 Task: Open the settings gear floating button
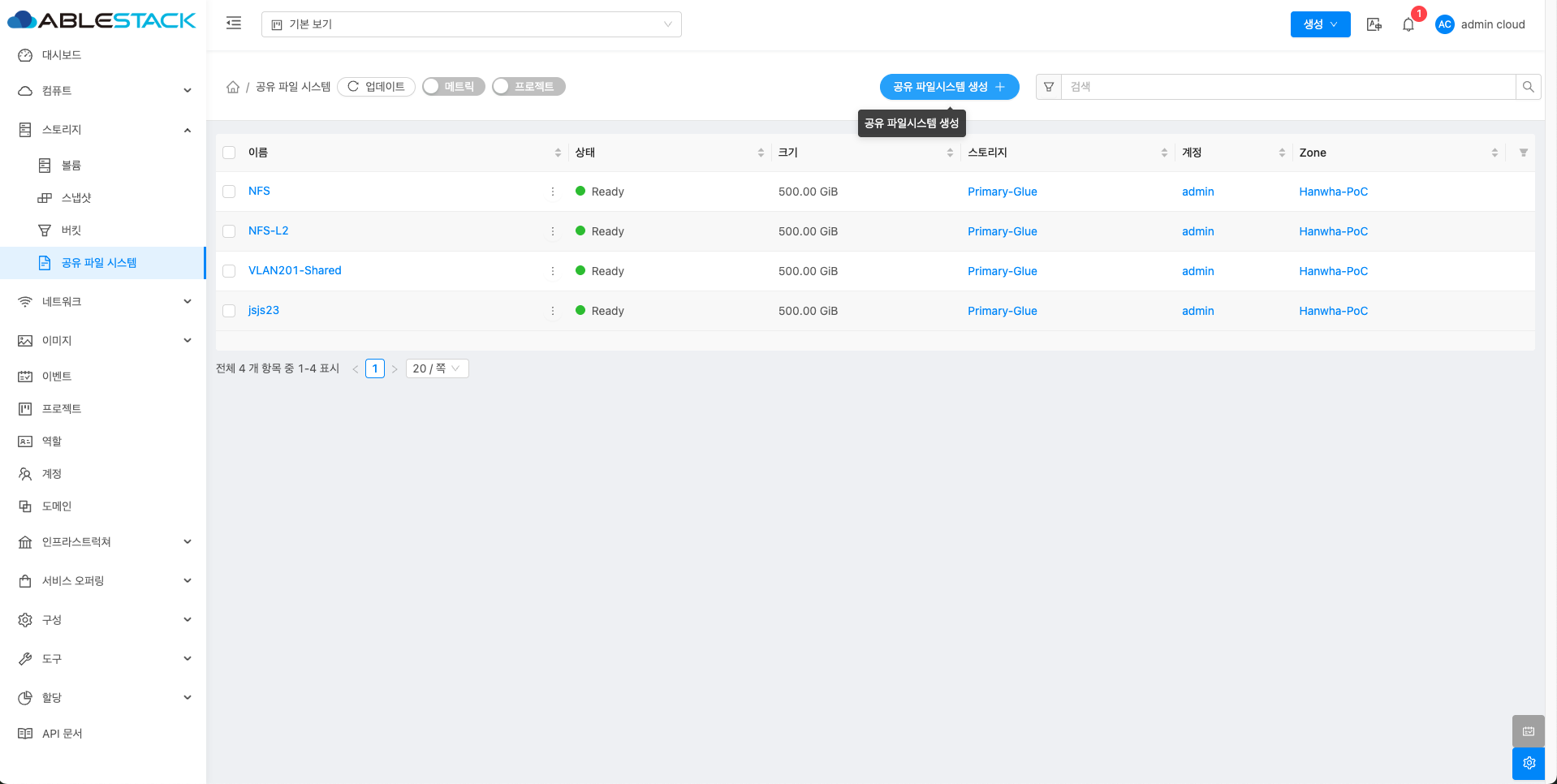pos(1529,763)
